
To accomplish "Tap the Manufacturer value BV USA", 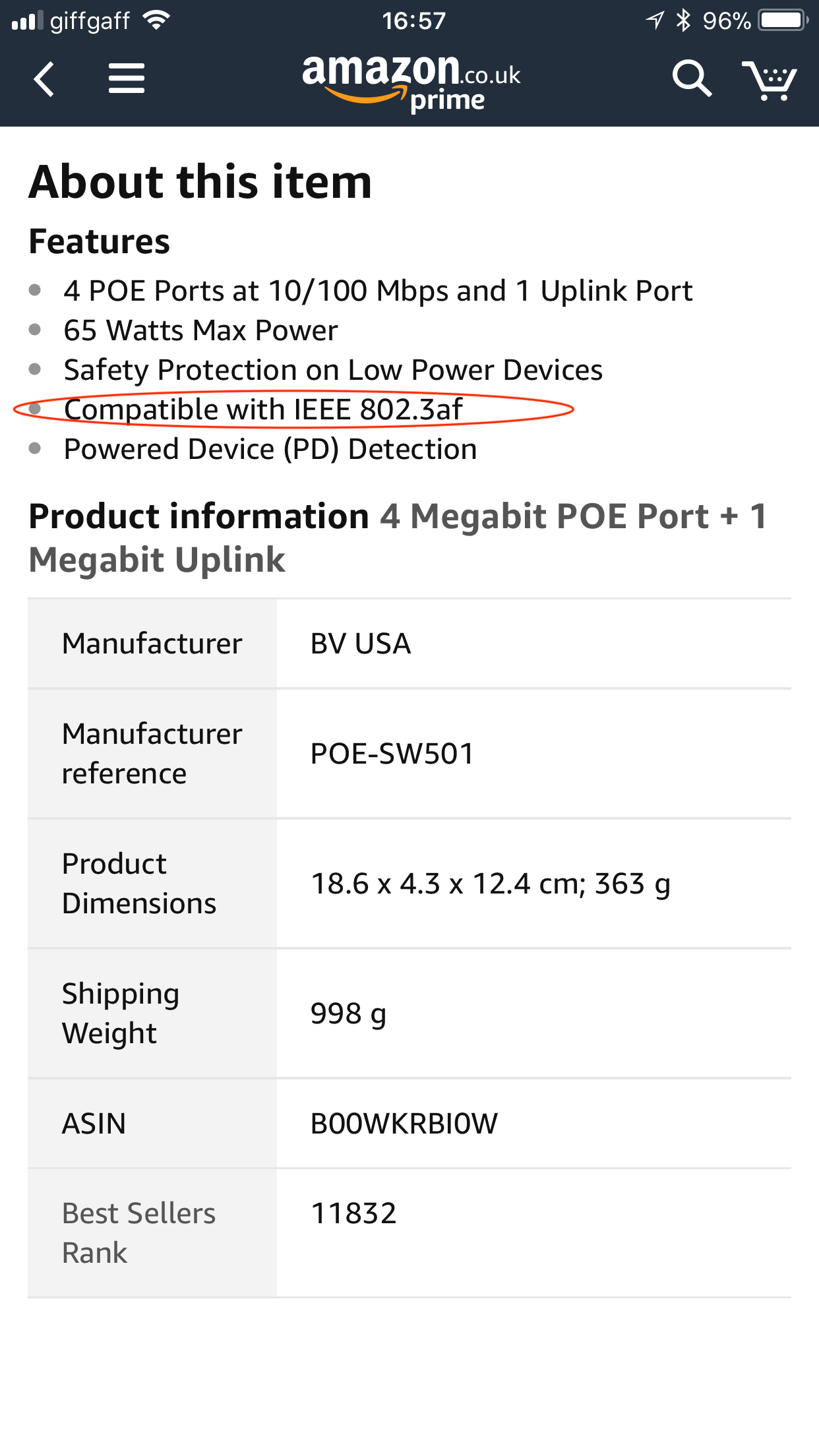I will click(361, 644).
